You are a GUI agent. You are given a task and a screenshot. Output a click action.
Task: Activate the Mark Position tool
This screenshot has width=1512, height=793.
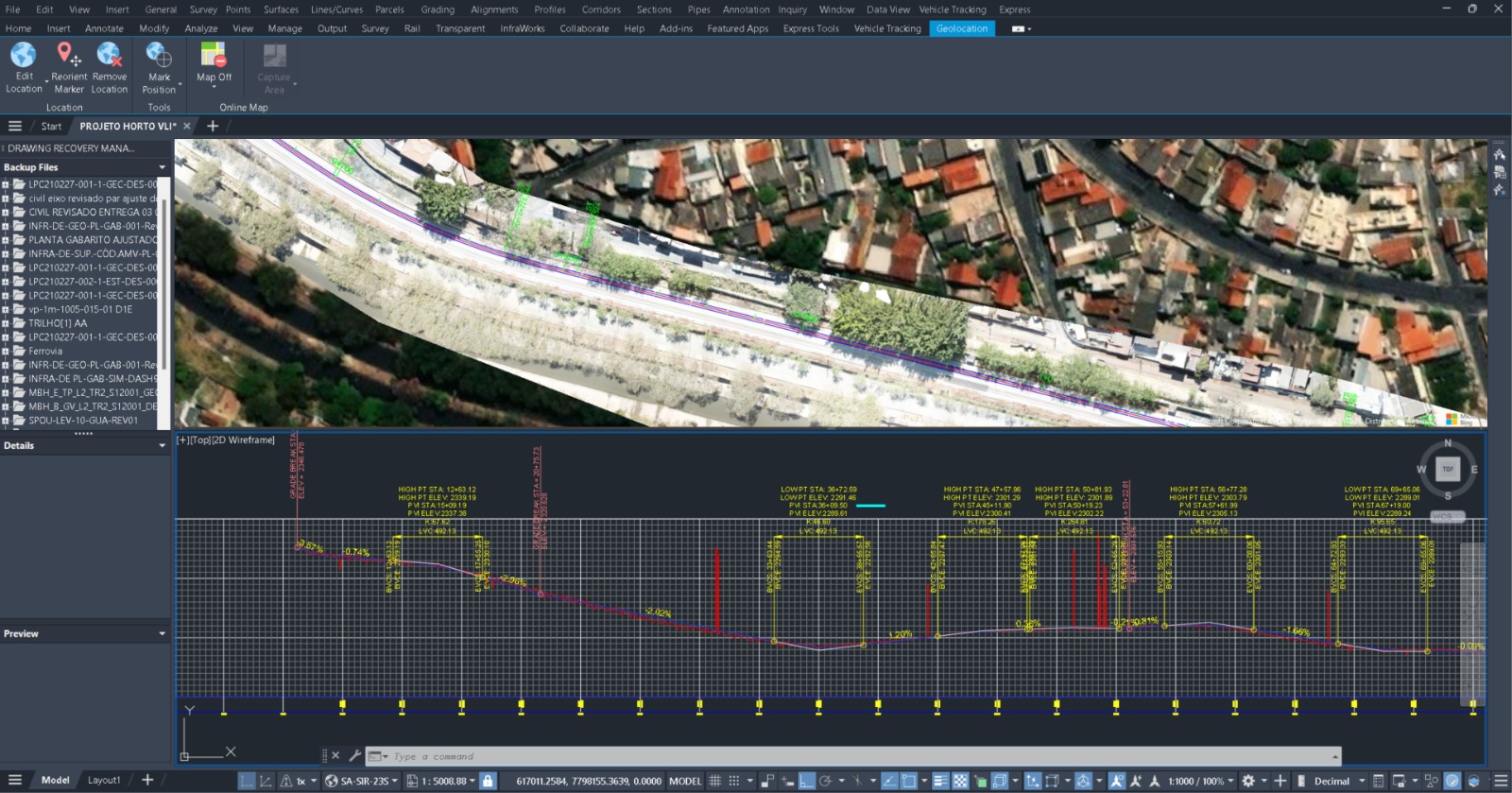click(x=159, y=56)
